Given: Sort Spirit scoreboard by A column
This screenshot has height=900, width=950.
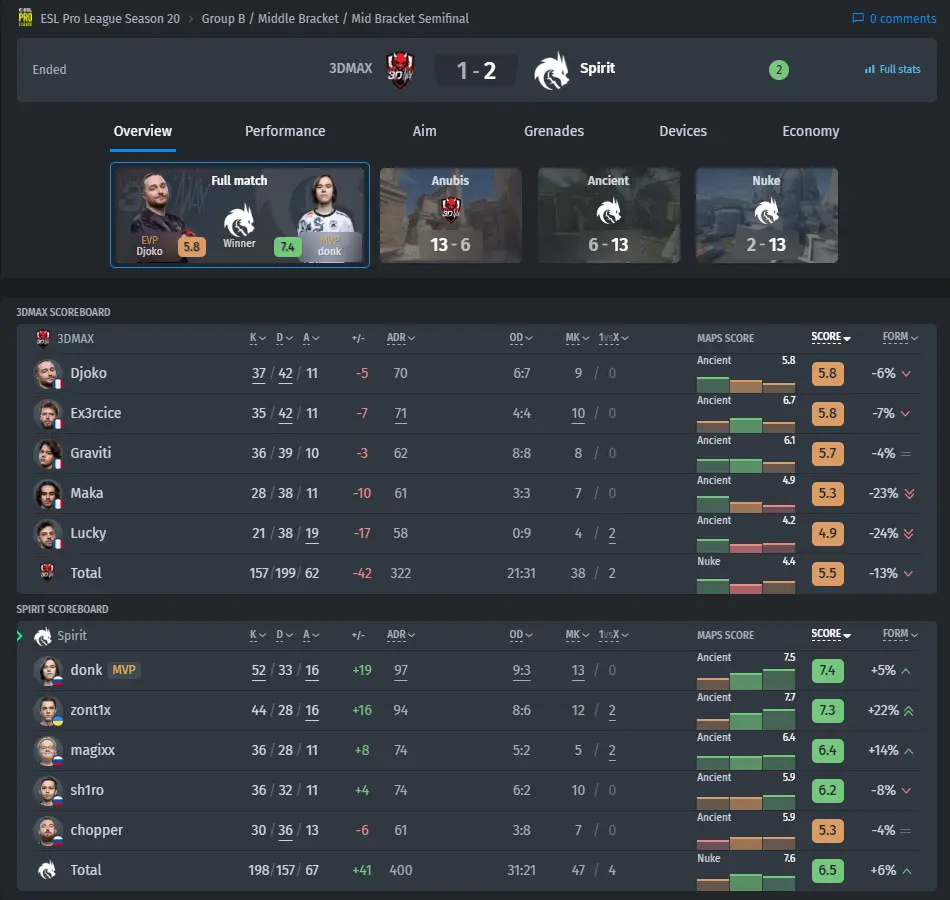Looking at the screenshot, I should 311,635.
